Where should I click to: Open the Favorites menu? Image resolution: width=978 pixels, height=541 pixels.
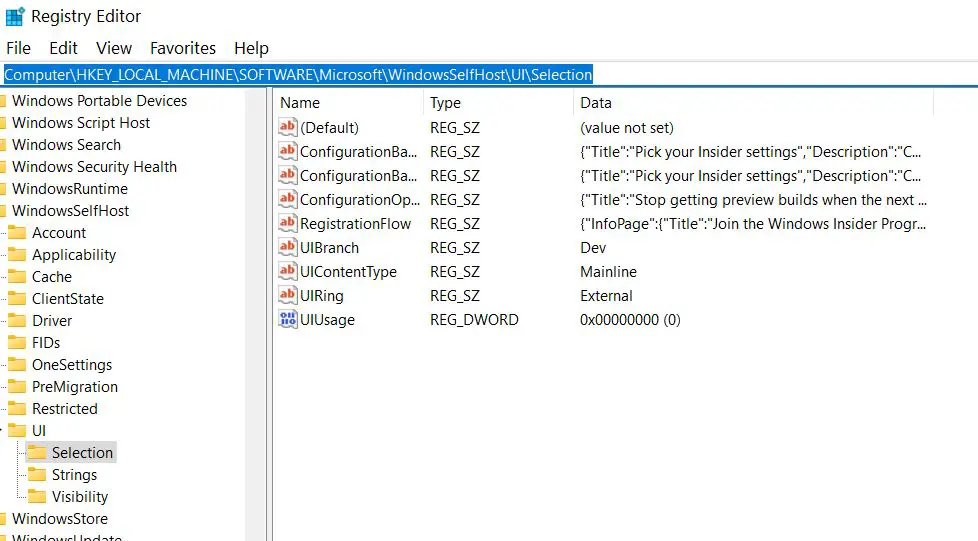tap(183, 48)
